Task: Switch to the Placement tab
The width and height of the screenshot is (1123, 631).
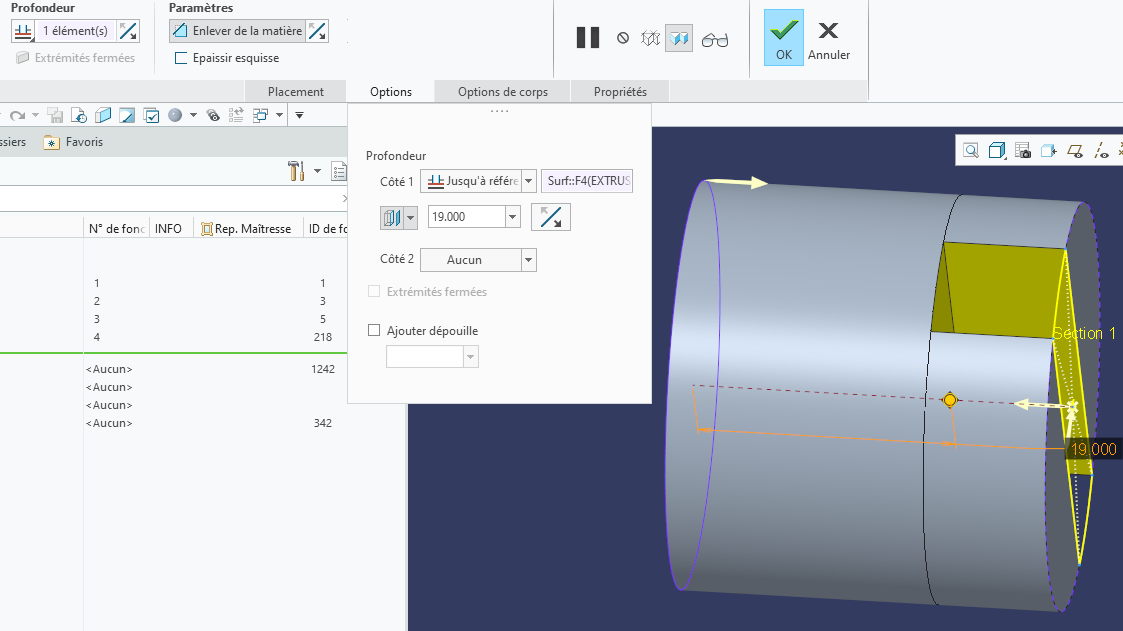Action: 295,92
